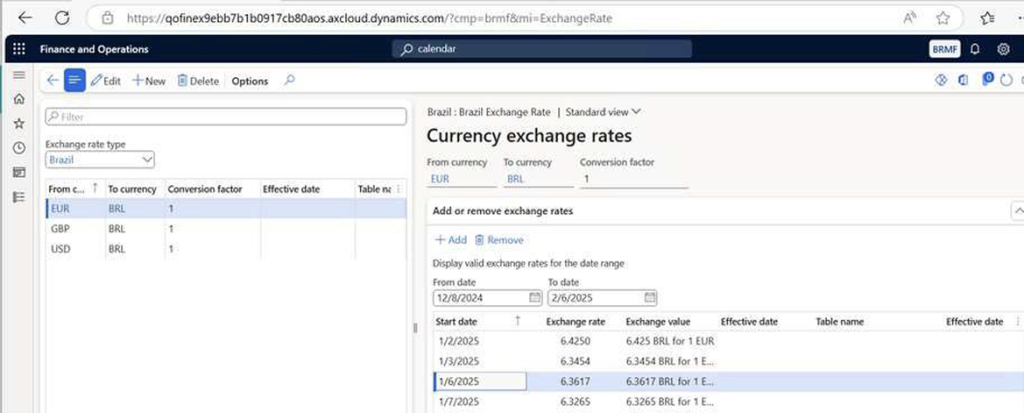Screen dimensions: 1024x413
Task: Open Favorites in the left sidebar
Action: pyautogui.click(x=19, y=124)
